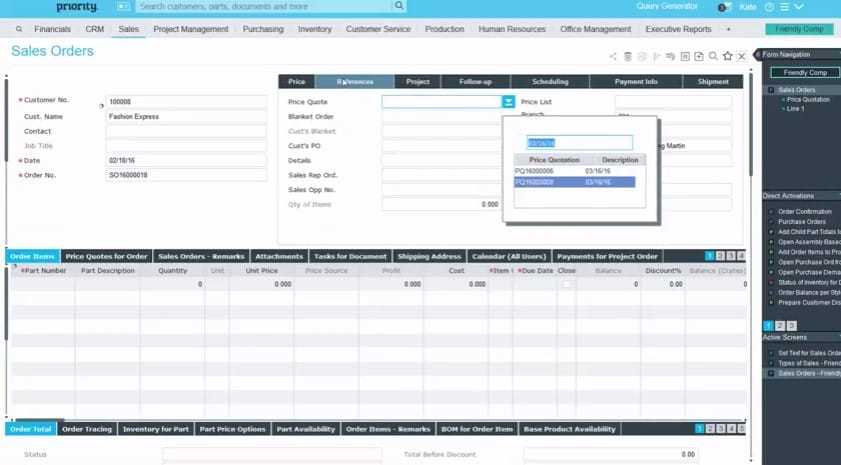Toggle the Close checkbox in first order row

567,284
